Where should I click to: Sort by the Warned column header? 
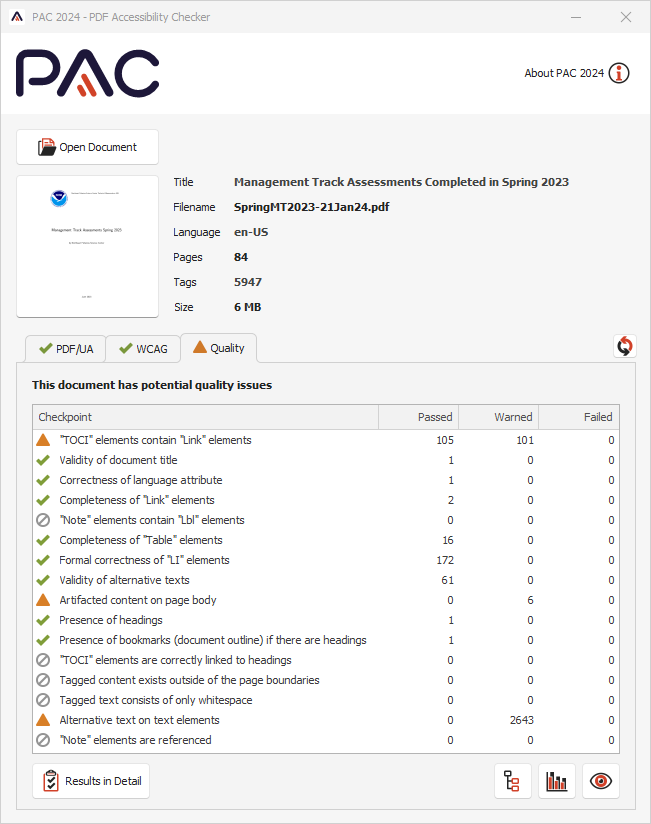[498, 417]
